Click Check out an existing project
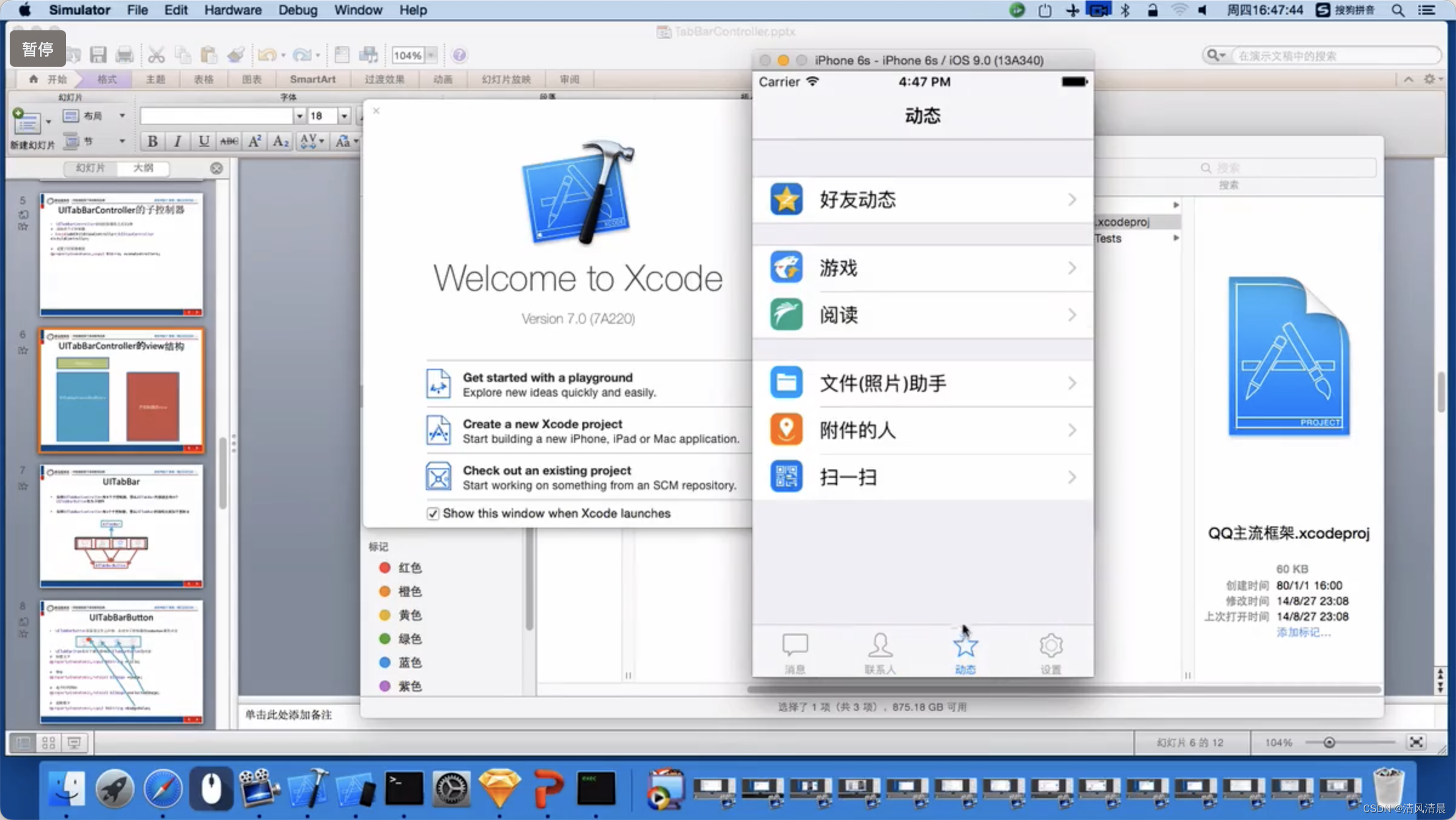The height and width of the screenshot is (820, 1456). (582, 477)
